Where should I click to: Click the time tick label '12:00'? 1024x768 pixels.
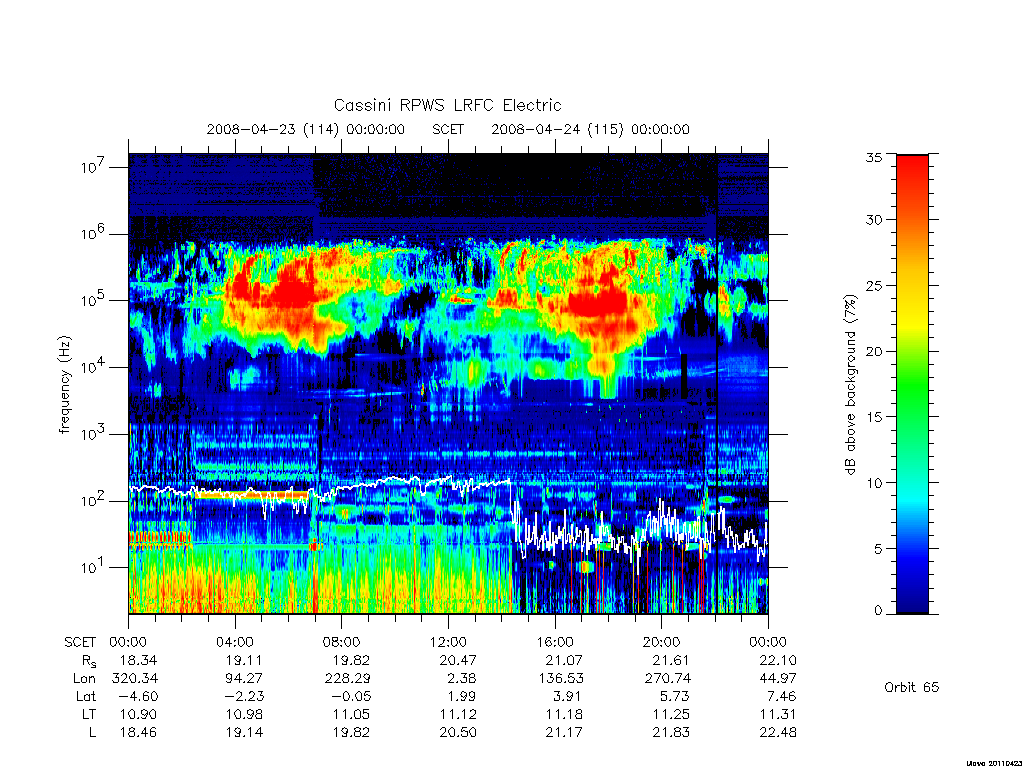click(448, 642)
